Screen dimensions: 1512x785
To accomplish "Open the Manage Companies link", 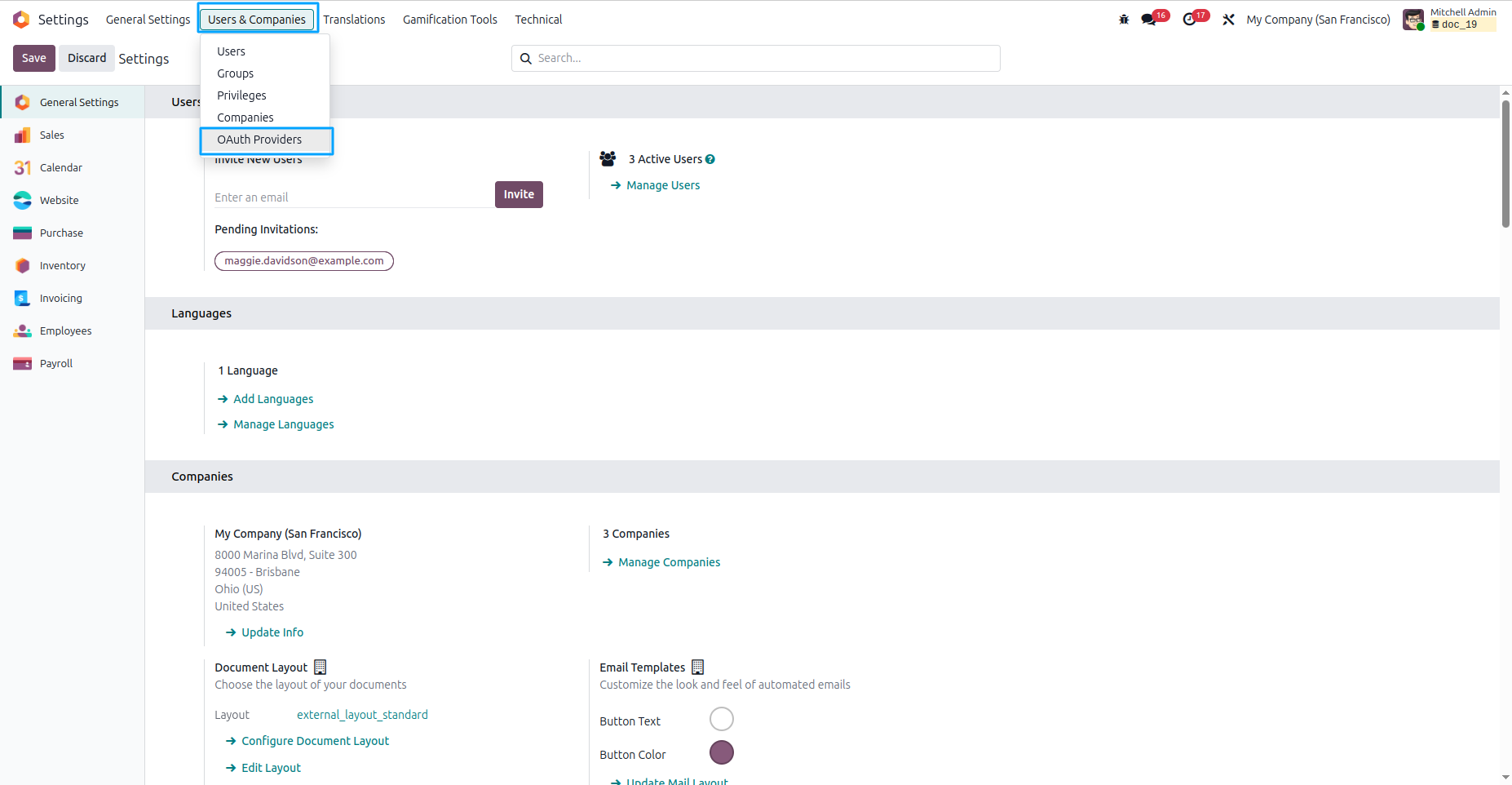I will coord(669,562).
